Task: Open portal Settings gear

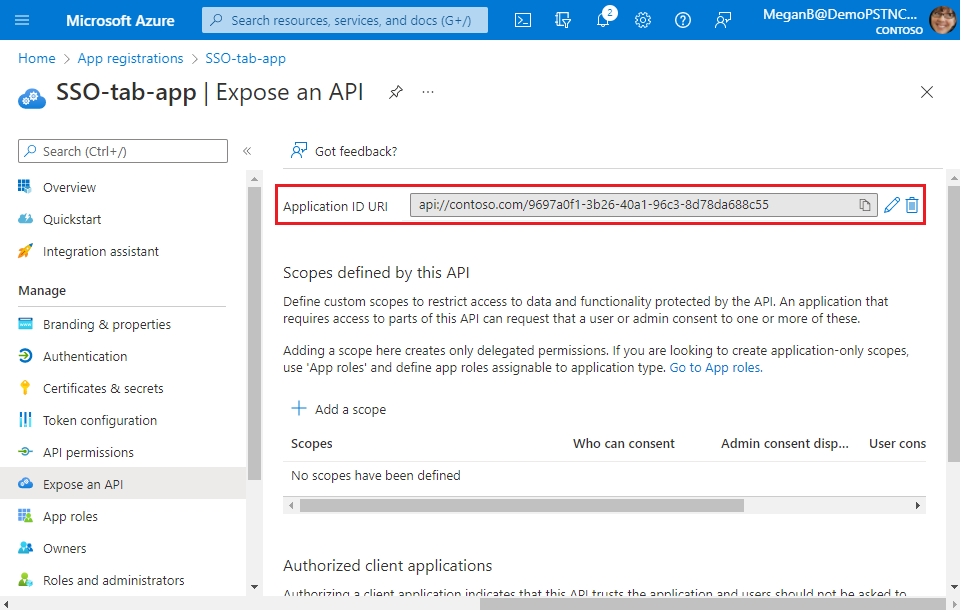Action: click(x=643, y=20)
